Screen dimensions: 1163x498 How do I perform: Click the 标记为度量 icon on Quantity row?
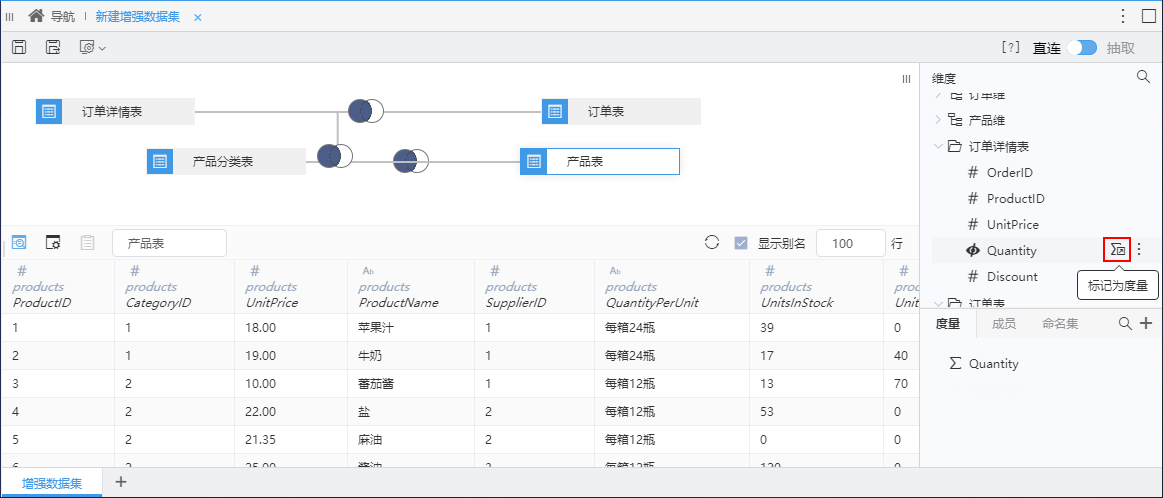coord(1117,250)
